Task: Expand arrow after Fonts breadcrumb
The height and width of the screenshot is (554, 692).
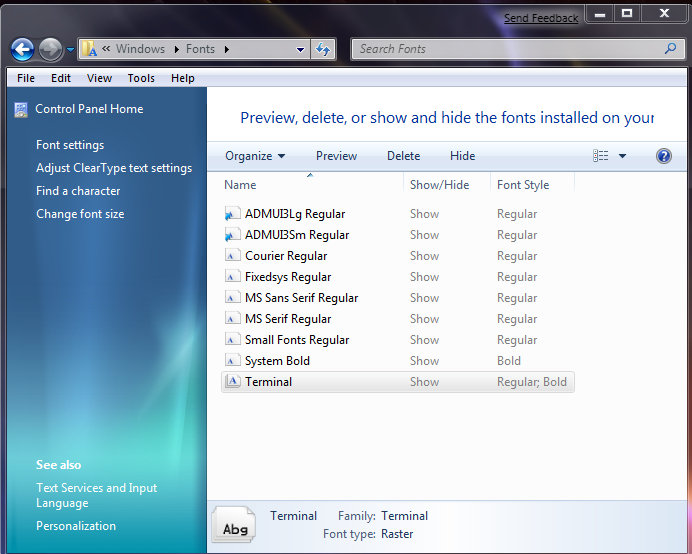Action: click(x=227, y=49)
